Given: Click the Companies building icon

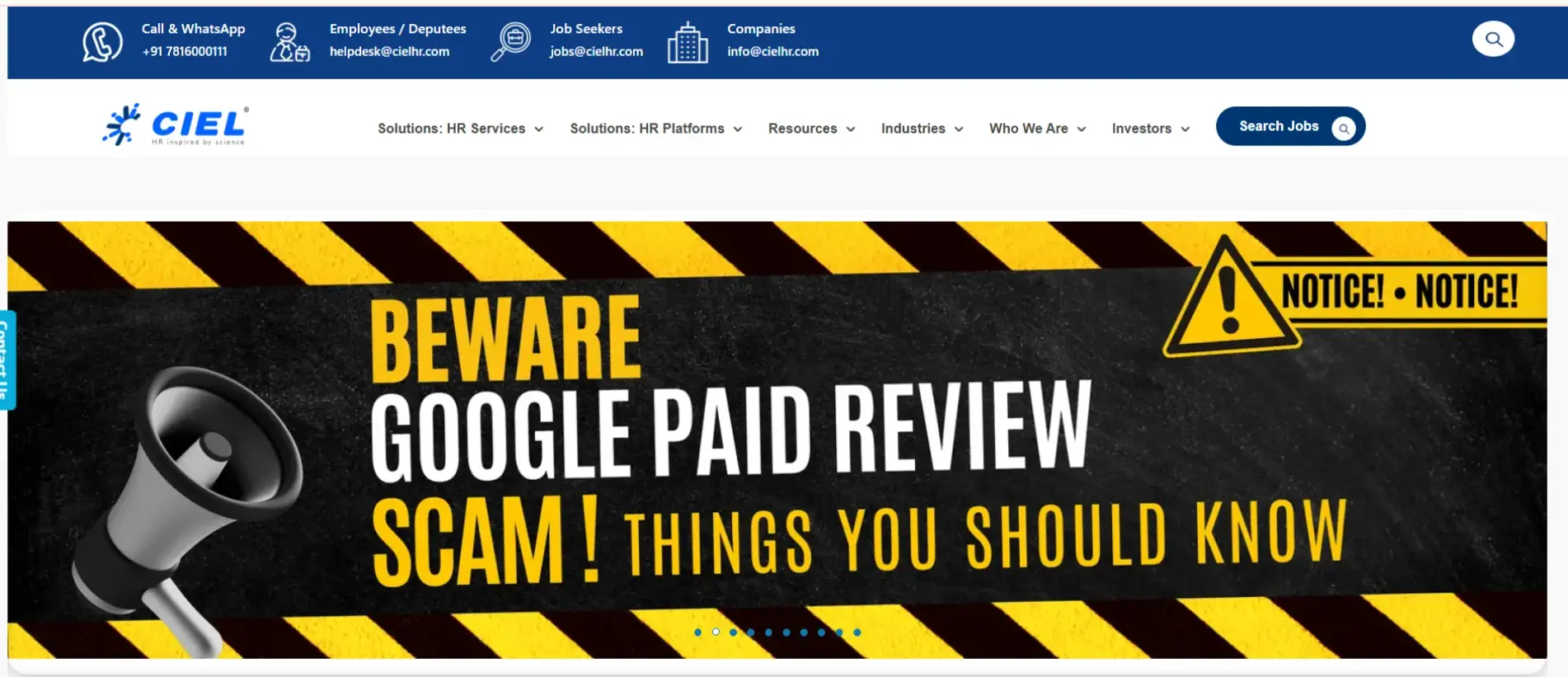Looking at the screenshot, I should 688,42.
